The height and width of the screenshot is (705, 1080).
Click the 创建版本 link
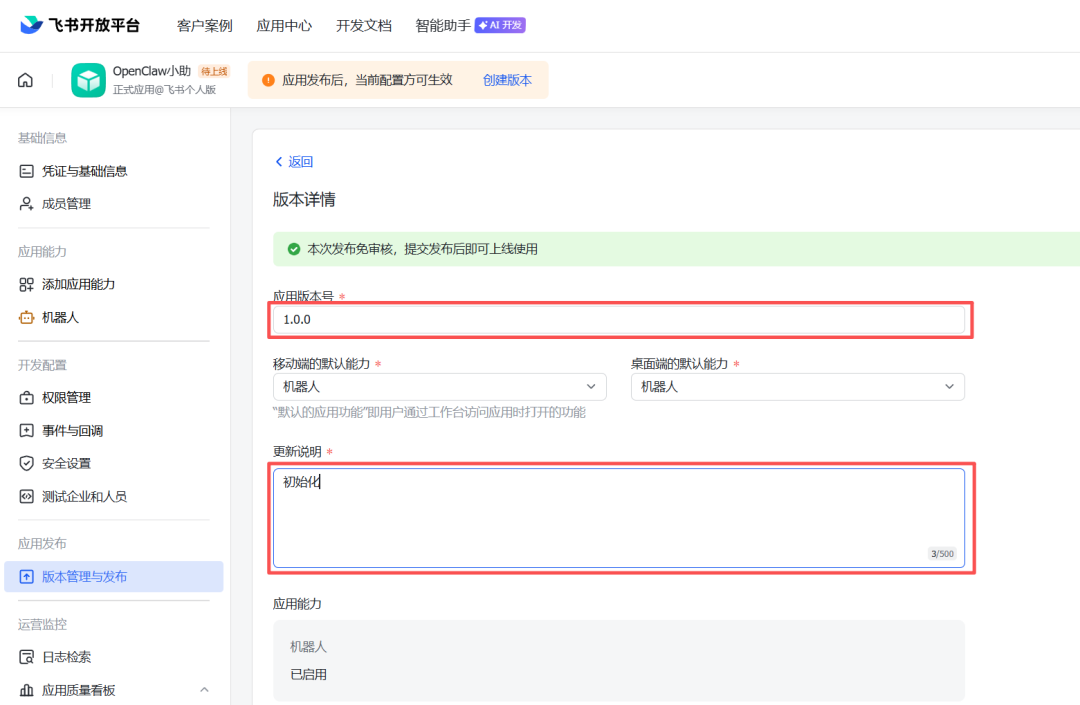pos(507,81)
